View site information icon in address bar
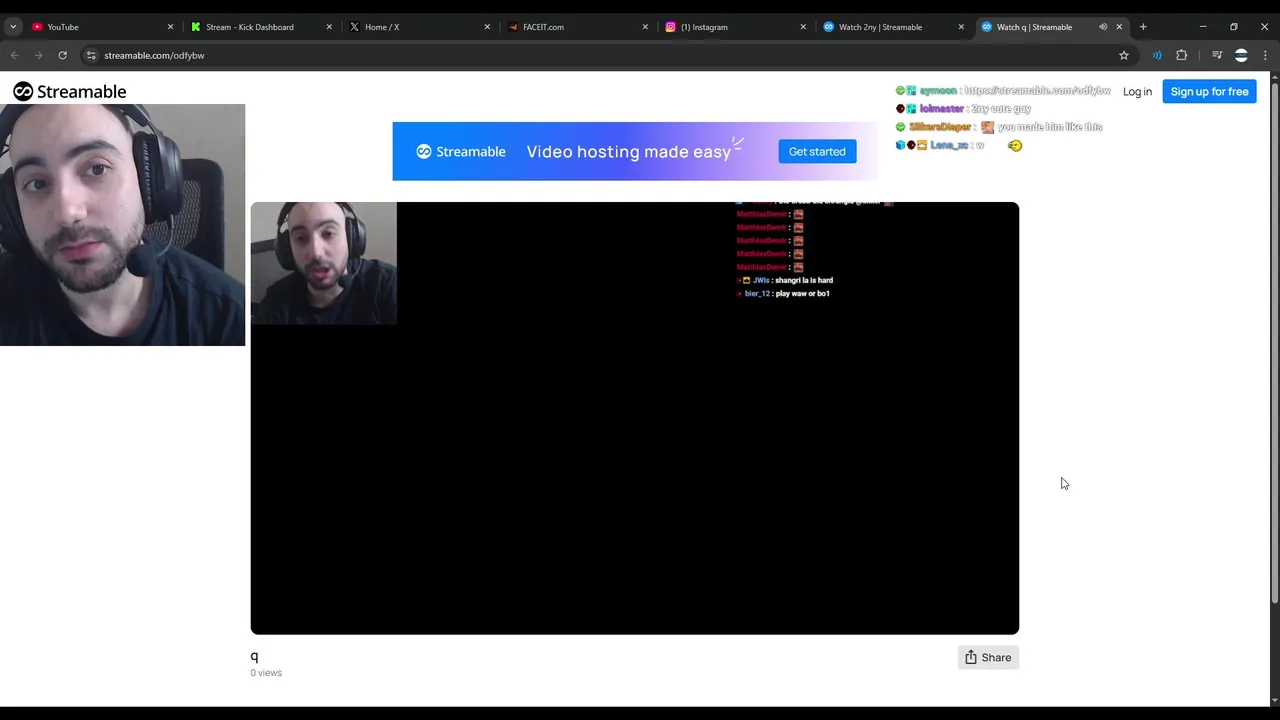The image size is (1280, 720). point(91,55)
